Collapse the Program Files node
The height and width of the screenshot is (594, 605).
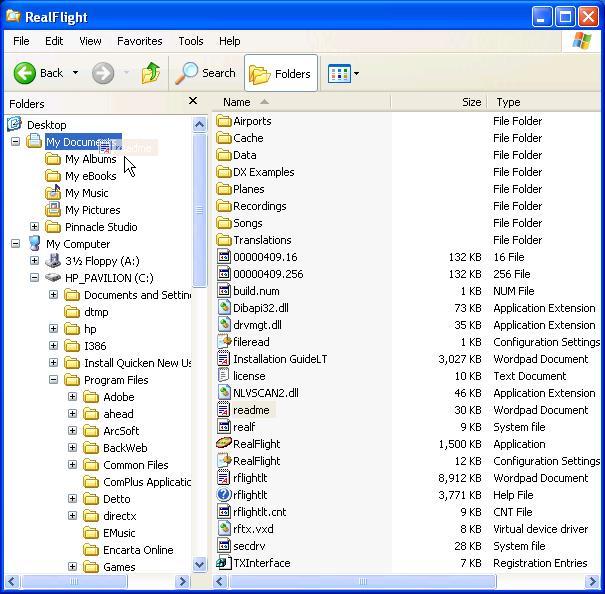point(53,380)
